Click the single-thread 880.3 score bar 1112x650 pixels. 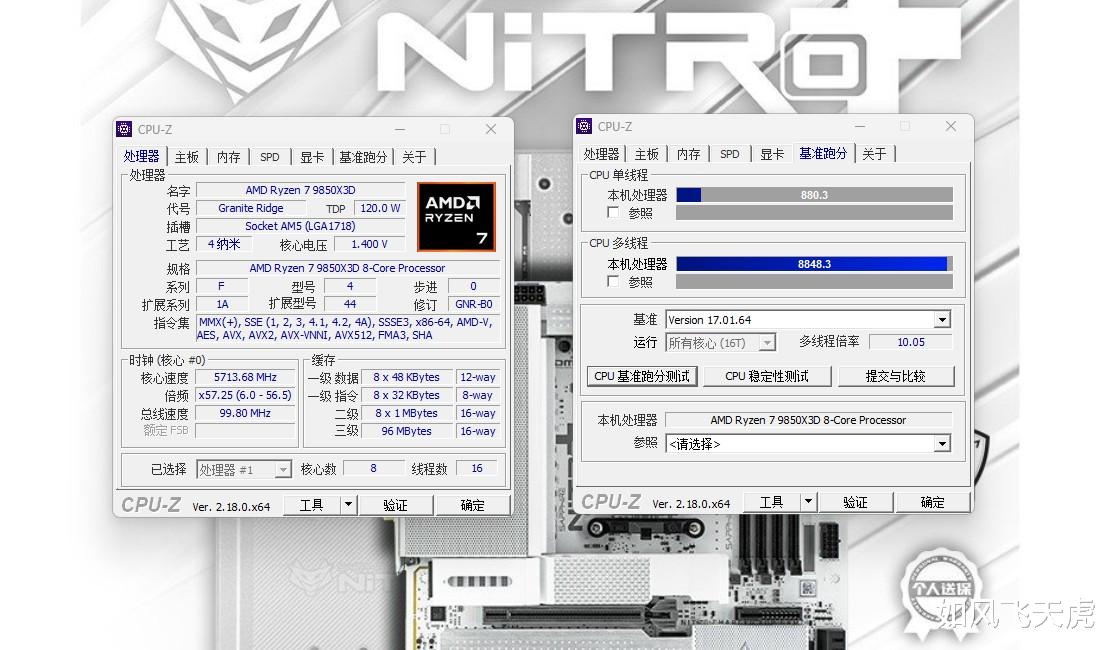[x=814, y=195]
